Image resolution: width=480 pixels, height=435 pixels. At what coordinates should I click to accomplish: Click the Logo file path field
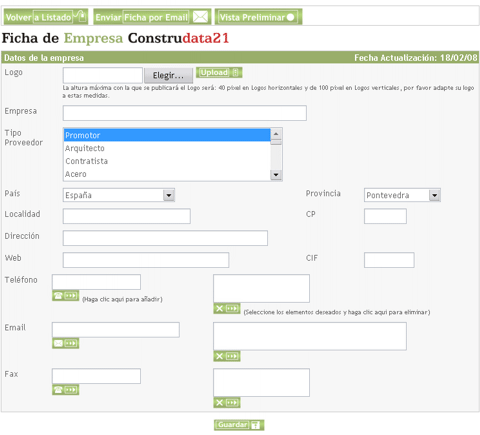pos(103,75)
